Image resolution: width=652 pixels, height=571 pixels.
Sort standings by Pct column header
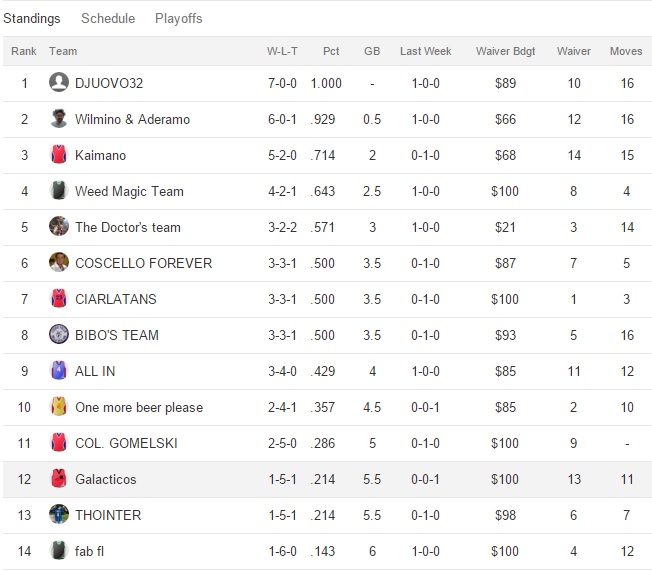click(x=331, y=51)
